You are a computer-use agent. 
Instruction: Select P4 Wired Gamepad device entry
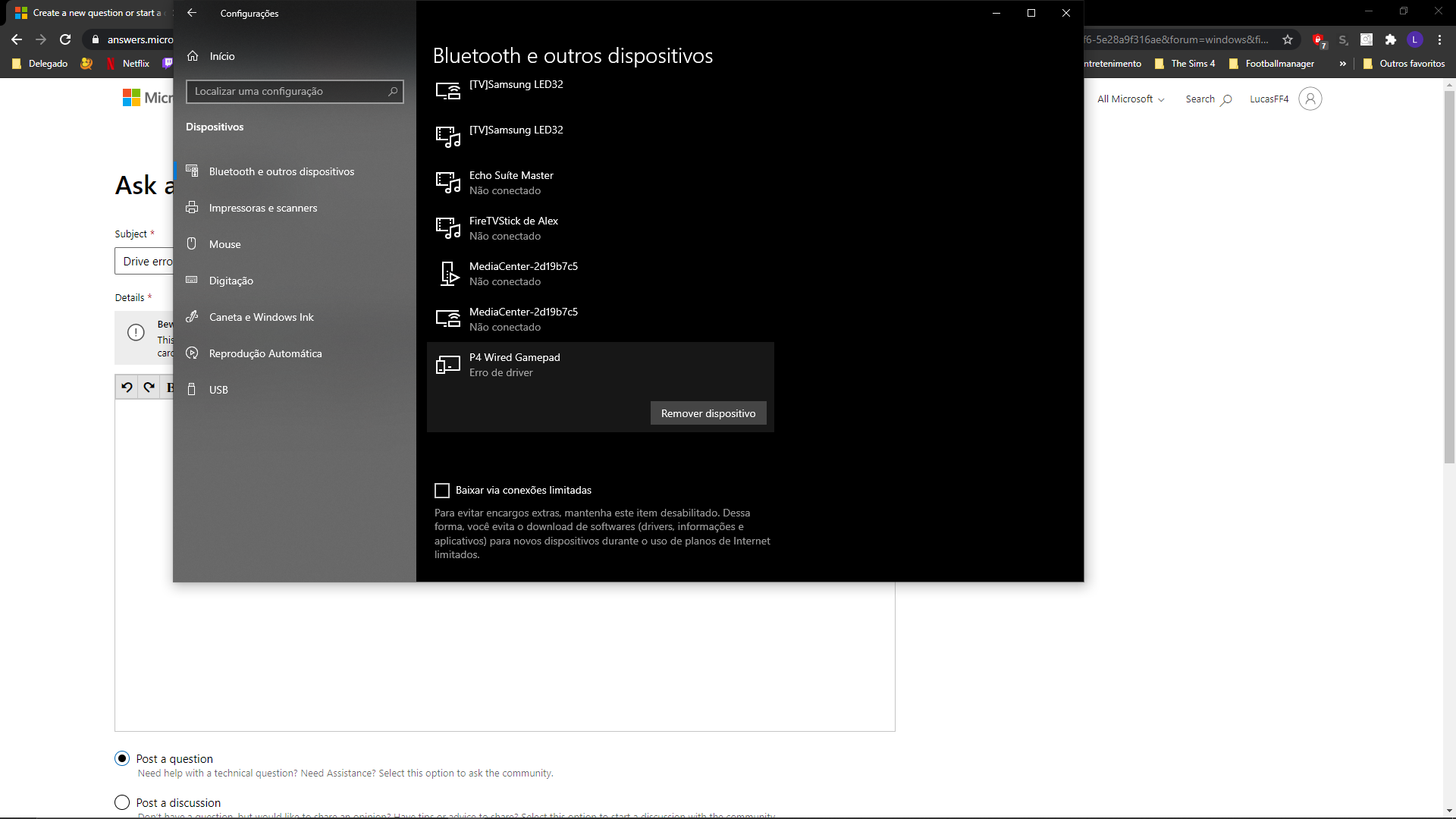[600, 364]
